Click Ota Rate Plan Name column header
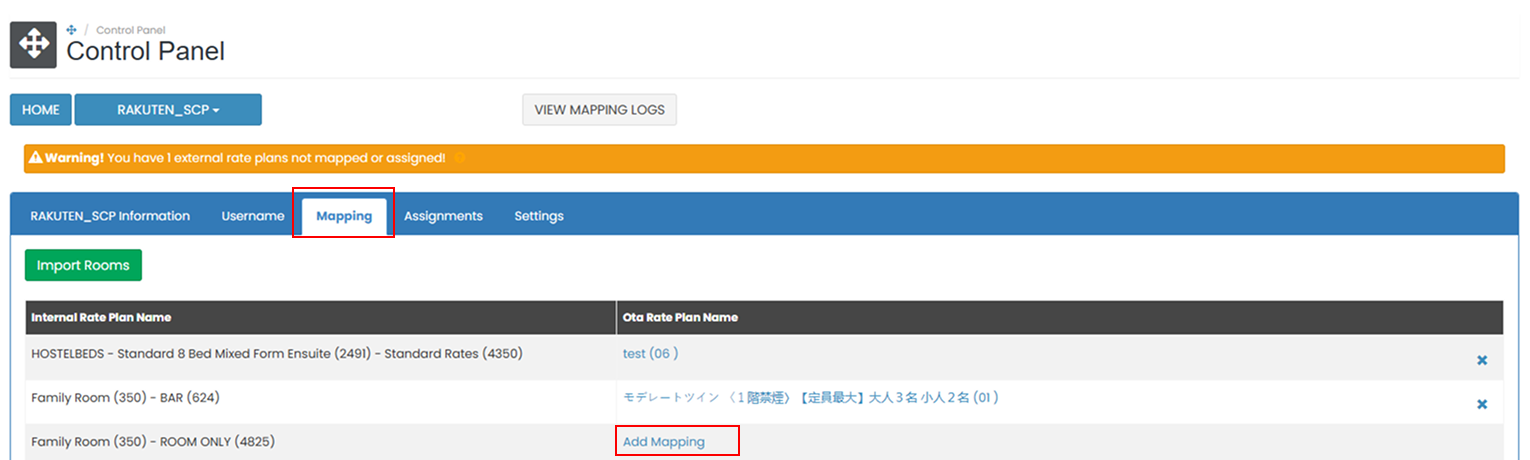Viewport: 1530px width, 460px height. tap(680, 317)
